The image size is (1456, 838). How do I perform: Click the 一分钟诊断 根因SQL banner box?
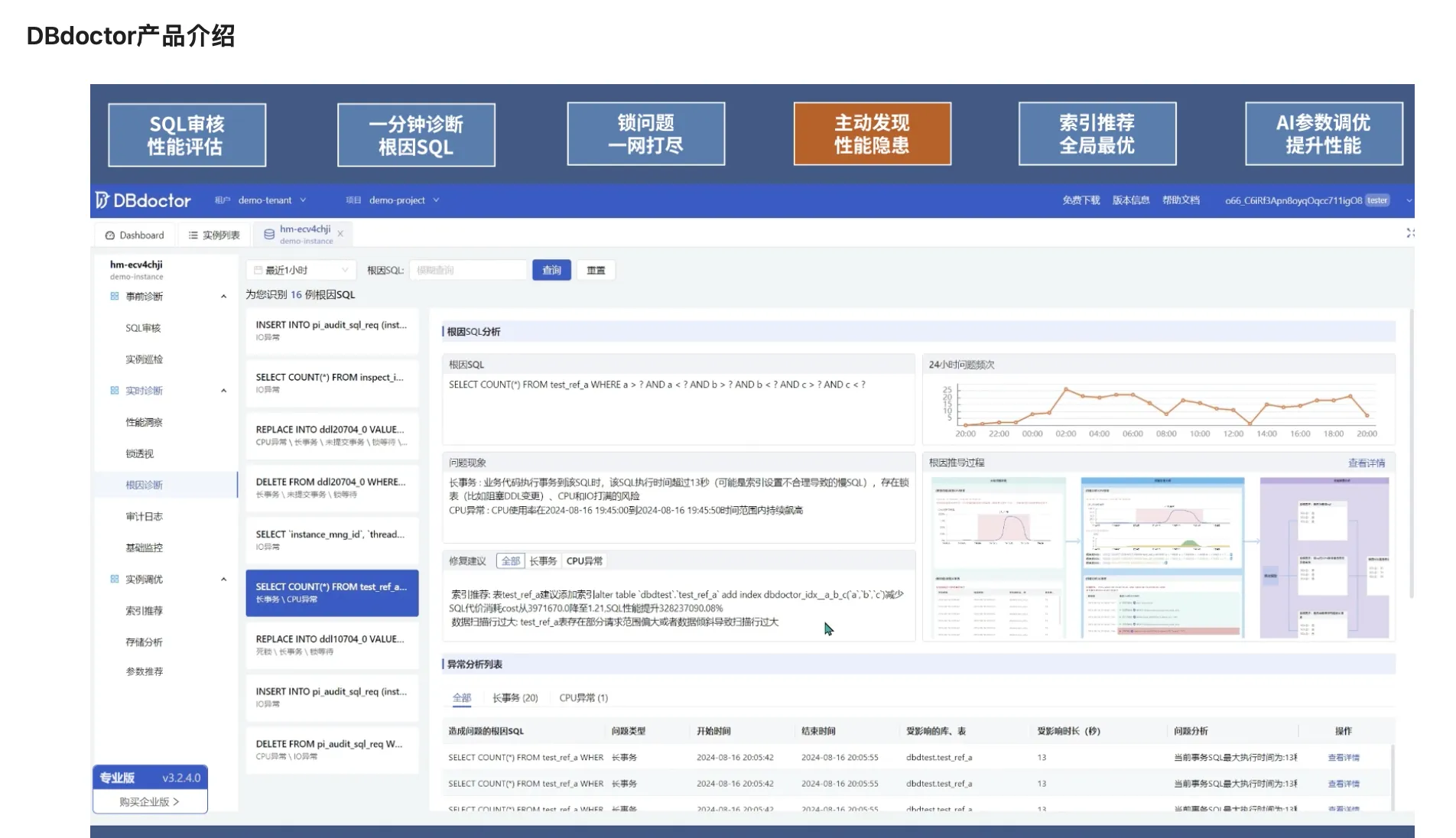point(416,135)
